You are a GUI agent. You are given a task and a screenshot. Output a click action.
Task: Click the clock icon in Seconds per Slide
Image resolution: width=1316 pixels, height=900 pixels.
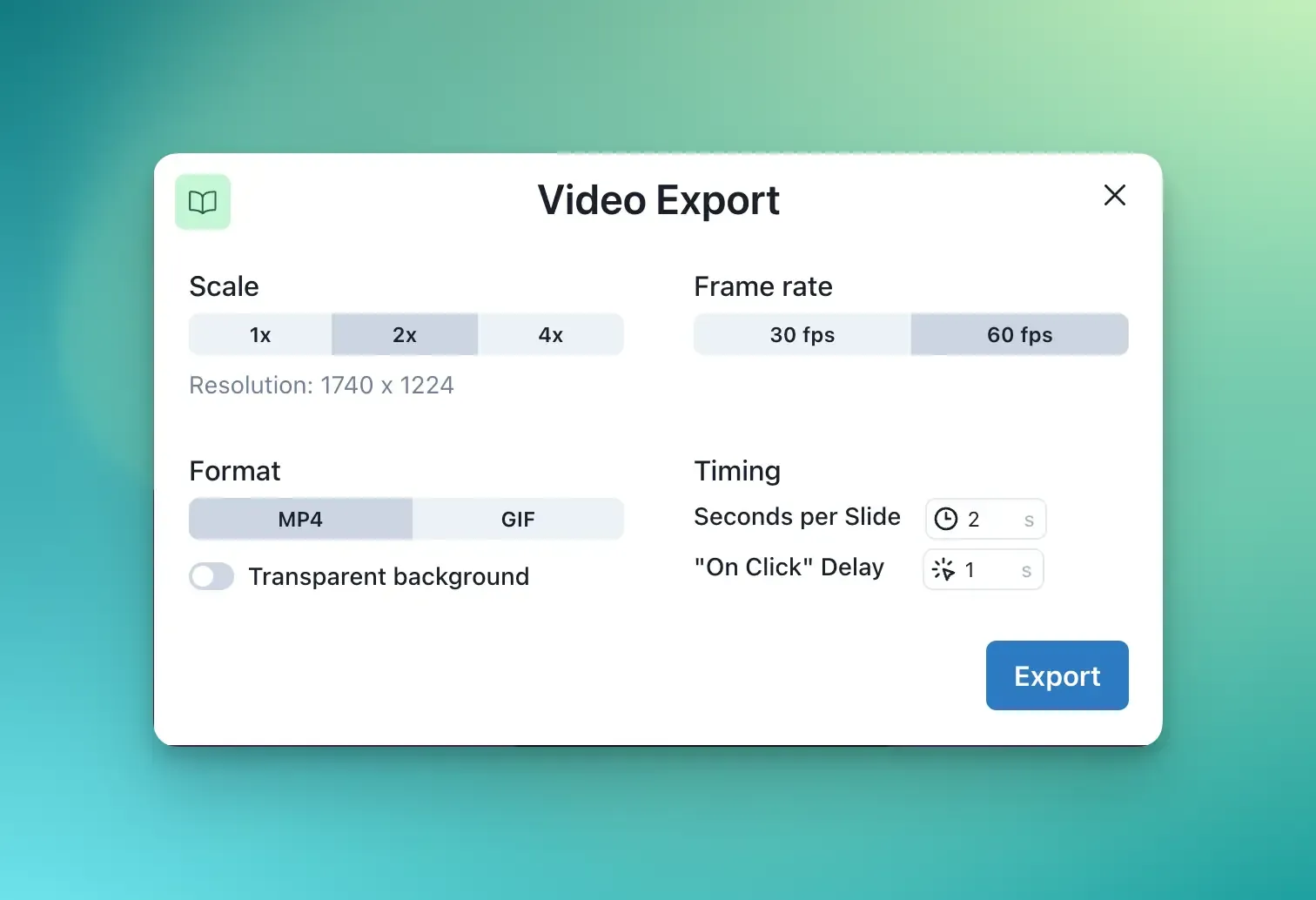pos(946,520)
